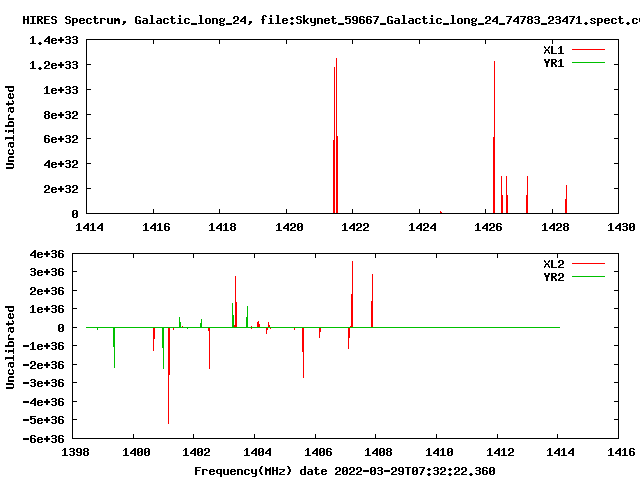This screenshot has width=640, height=480.
Task: Click the tallest red peak near 1421.5 MHz
Action: pos(336,135)
